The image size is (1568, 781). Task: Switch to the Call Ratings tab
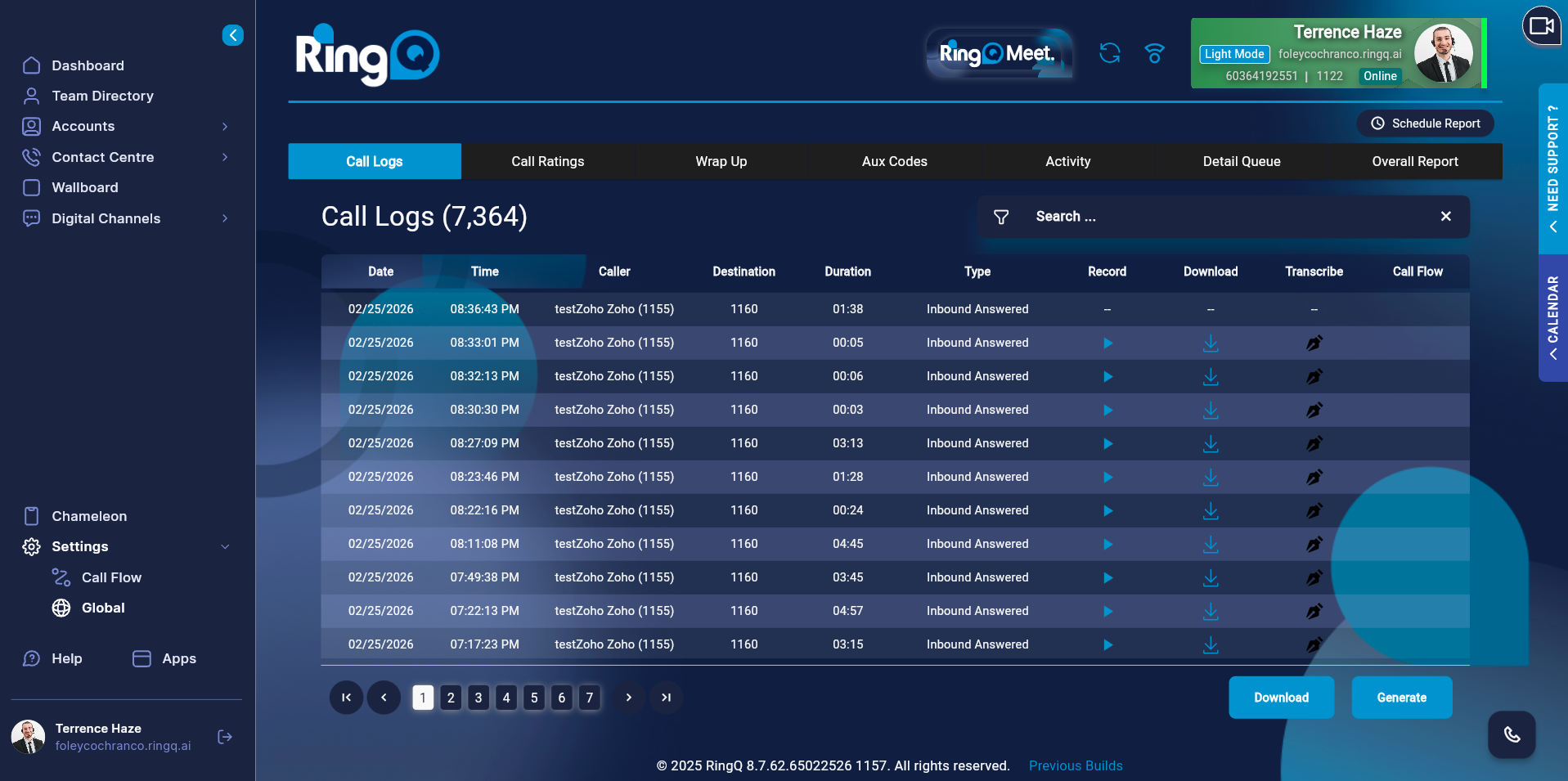tap(547, 161)
